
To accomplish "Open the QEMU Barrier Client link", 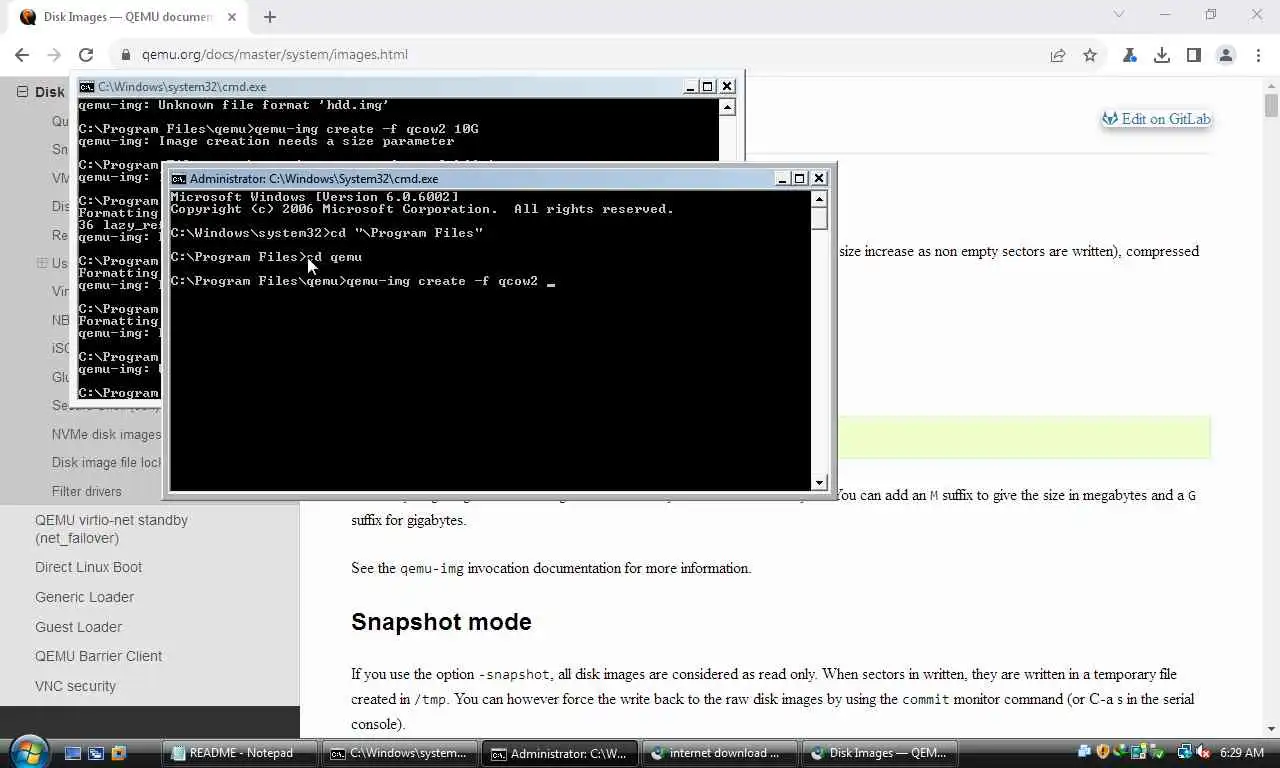I will coord(98,656).
